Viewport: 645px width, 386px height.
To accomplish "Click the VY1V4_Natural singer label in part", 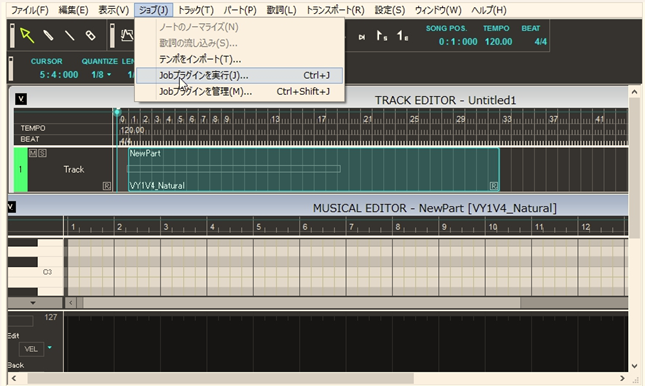I will [157, 186].
